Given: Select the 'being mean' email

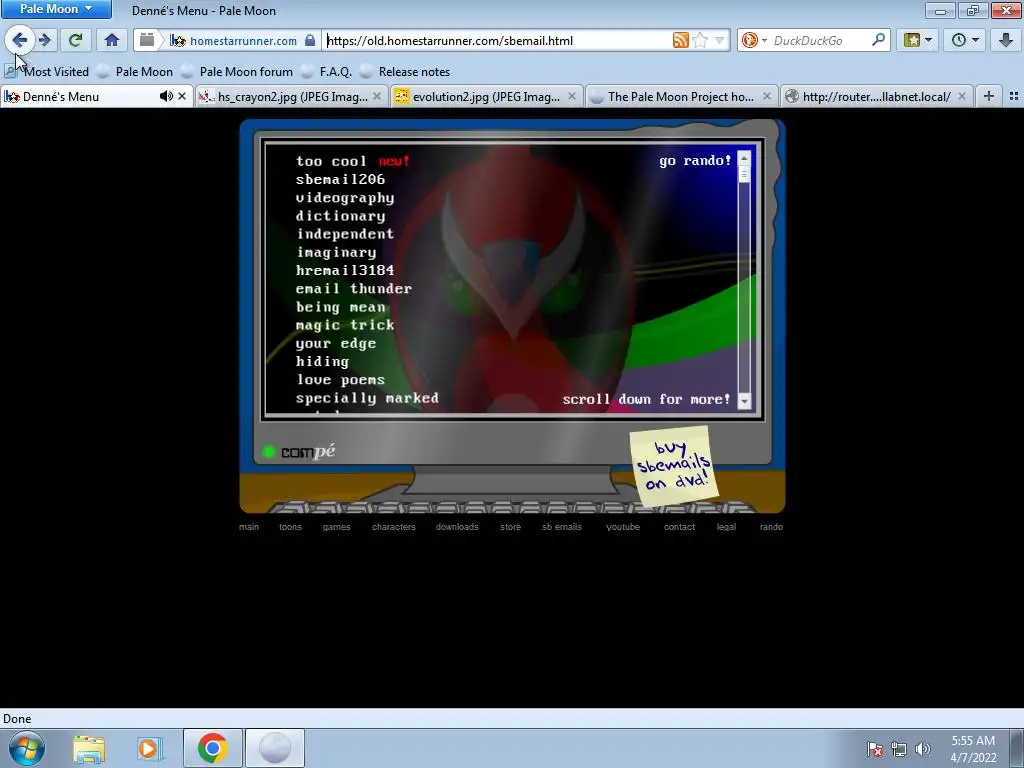Looking at the screenshot, I should click(340, 306).
